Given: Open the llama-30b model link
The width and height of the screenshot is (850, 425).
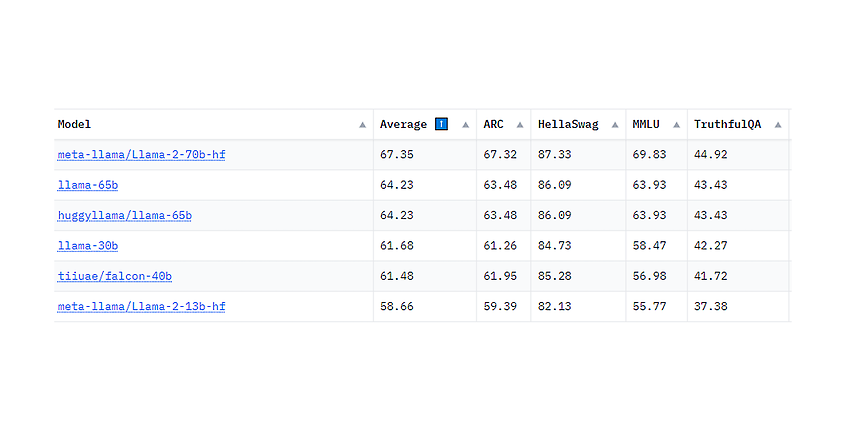Looking at the screenshot, I should [x=88, y=246].
